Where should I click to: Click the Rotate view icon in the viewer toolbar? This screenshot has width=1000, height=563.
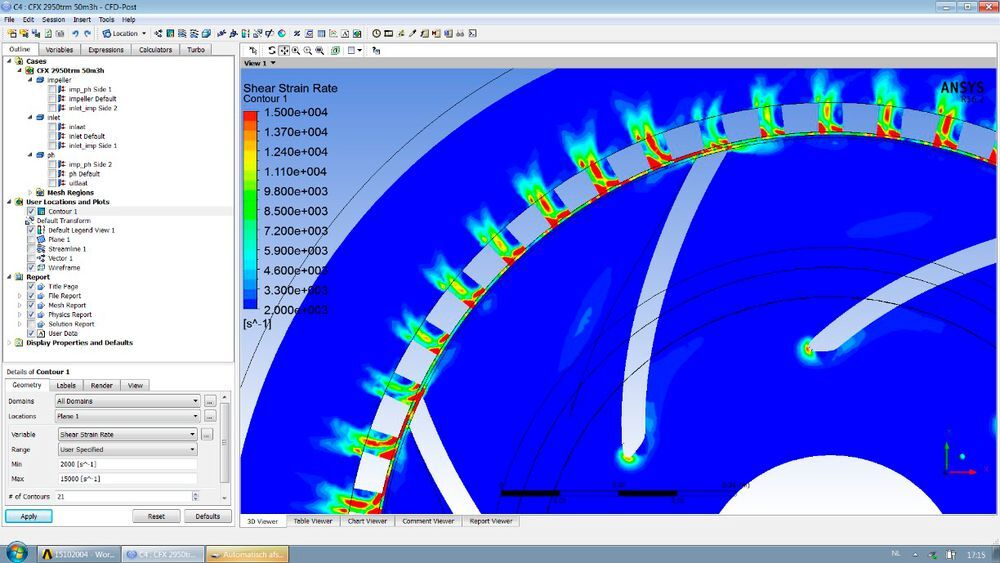(272, 50)
